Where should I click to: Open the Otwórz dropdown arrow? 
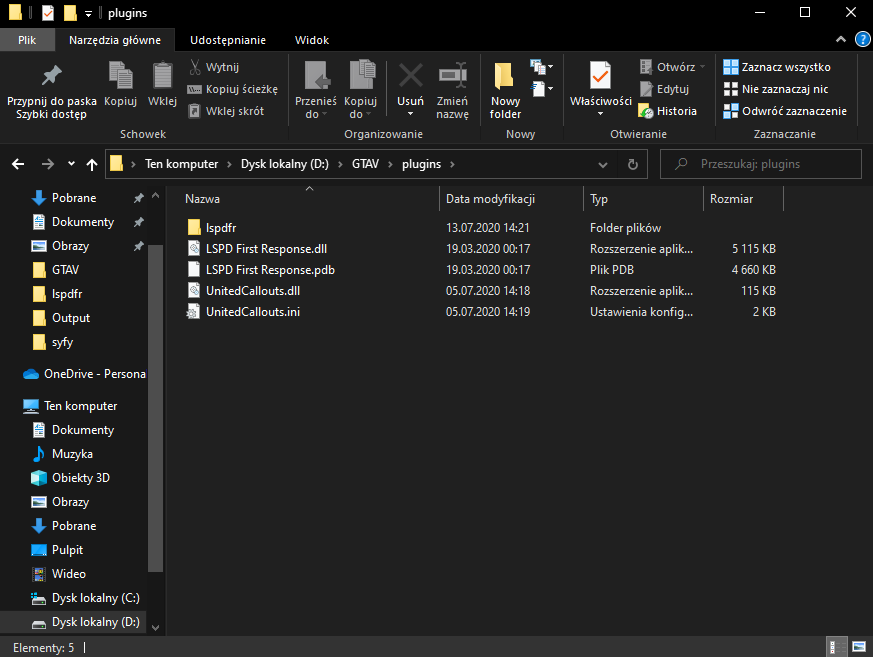pos(702,67)
